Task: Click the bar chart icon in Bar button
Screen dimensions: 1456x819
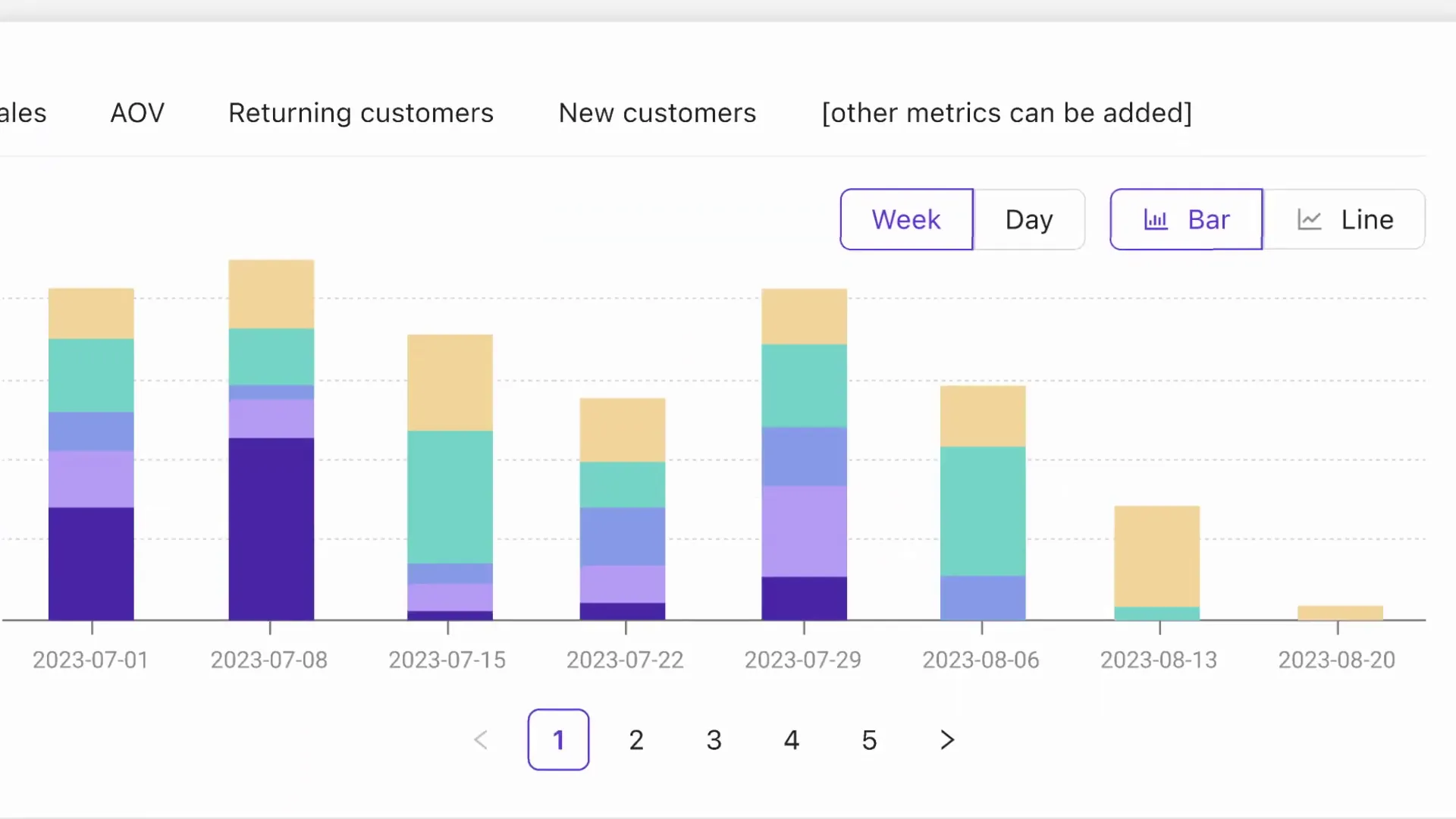Action: tap(1156, 220)
